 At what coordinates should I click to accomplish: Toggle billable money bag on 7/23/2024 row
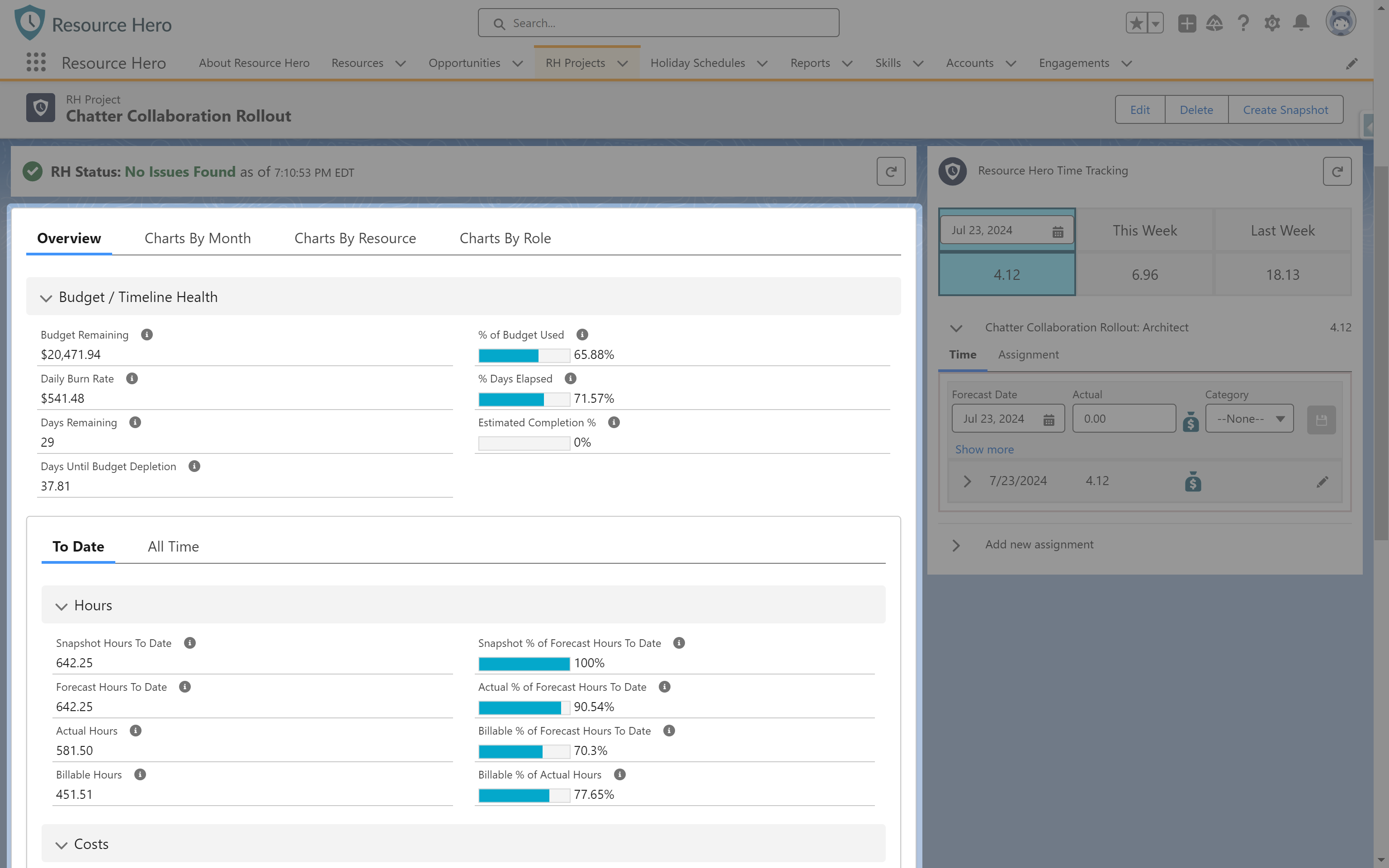pyautogui.click(x=1193, y=481)
